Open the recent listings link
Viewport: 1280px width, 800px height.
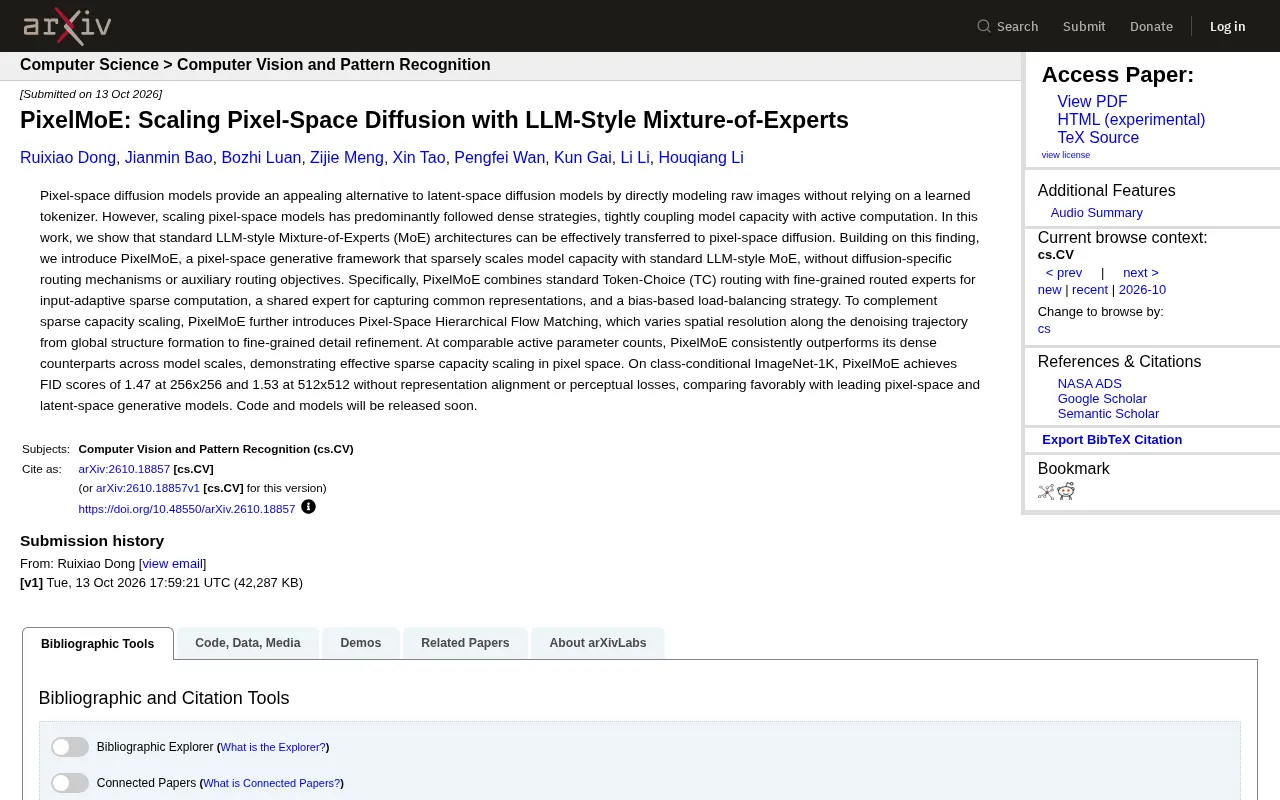(x=1090, y=290)
